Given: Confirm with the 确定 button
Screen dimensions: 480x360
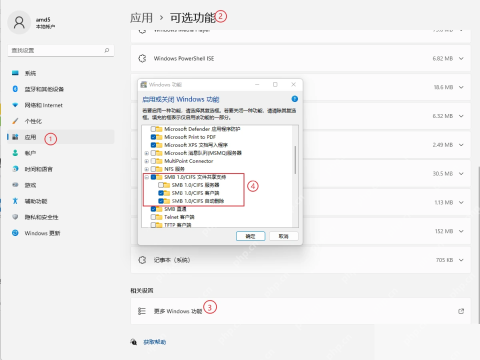Looking at the screenshot, I should pos(251,236).
